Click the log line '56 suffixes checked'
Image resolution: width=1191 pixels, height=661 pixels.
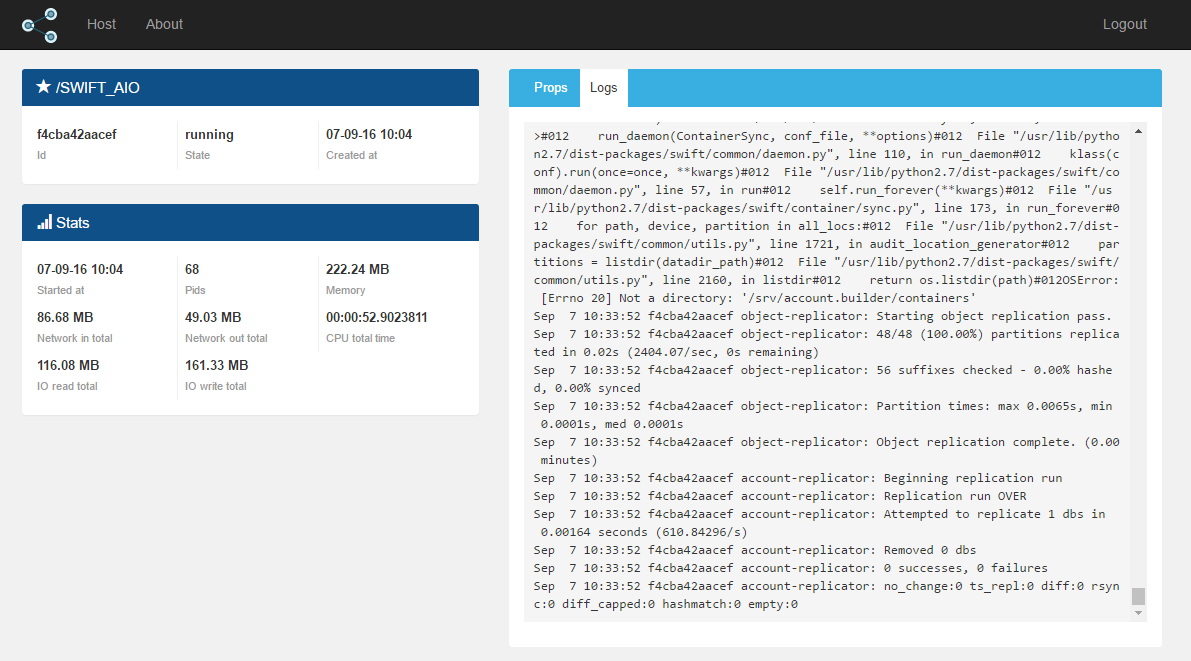823,379
